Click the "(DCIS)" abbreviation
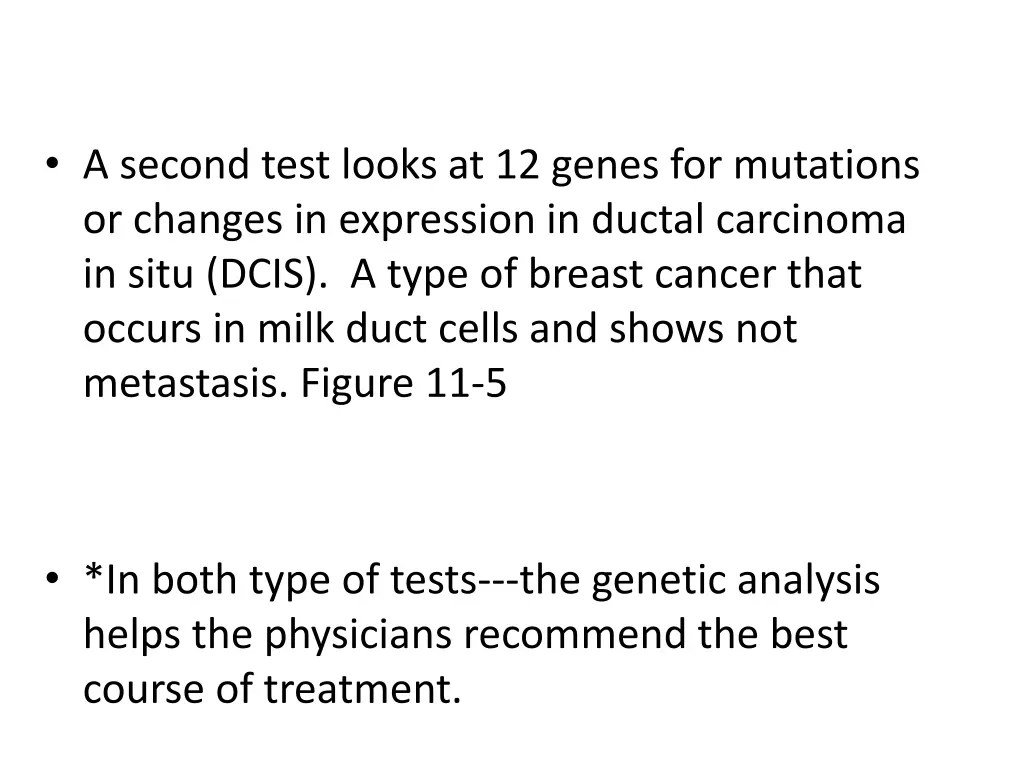 coord(268,275)
